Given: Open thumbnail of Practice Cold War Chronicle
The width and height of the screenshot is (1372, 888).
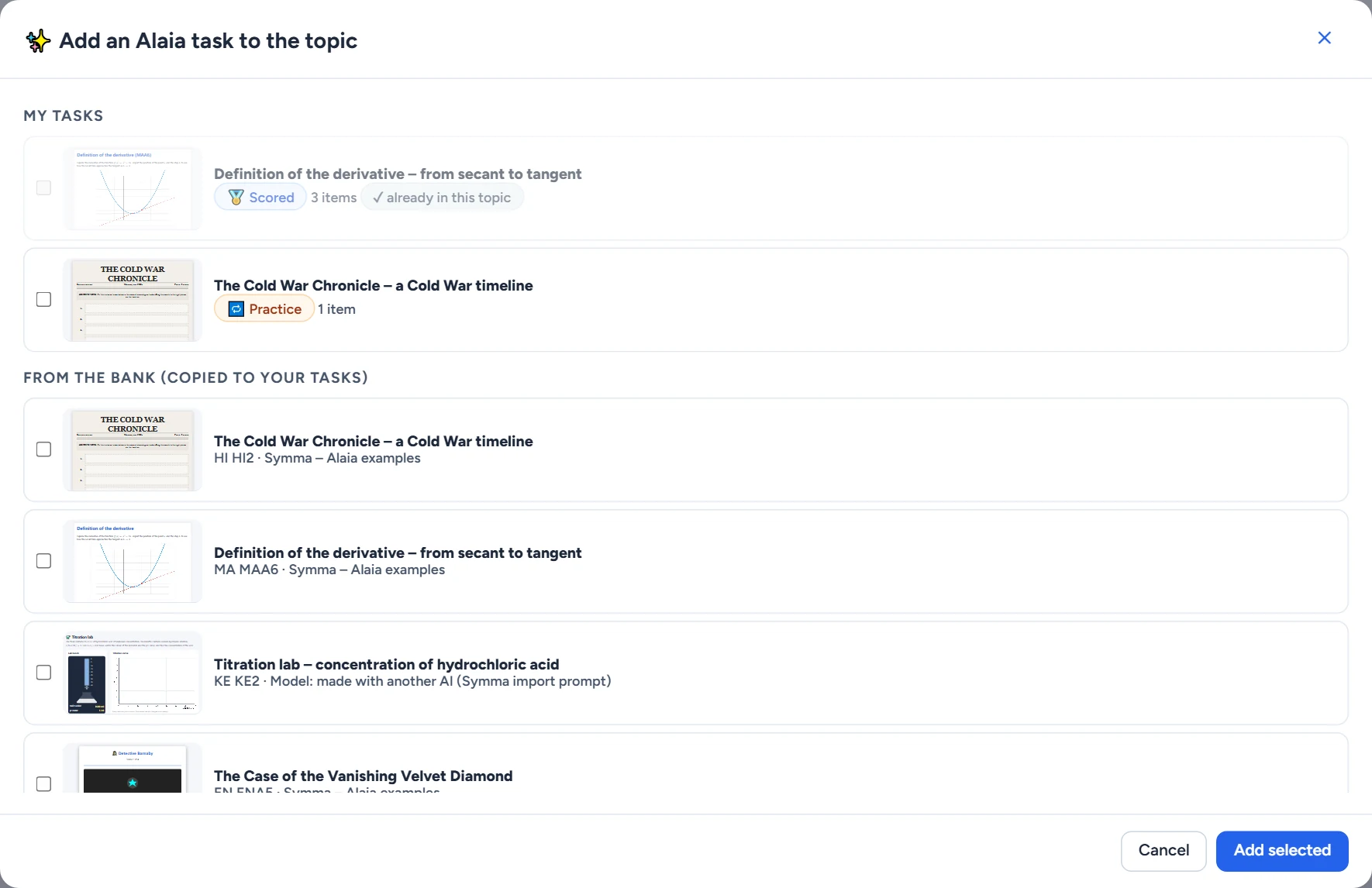Looking at the screenshot, I should tap(133, 300).
